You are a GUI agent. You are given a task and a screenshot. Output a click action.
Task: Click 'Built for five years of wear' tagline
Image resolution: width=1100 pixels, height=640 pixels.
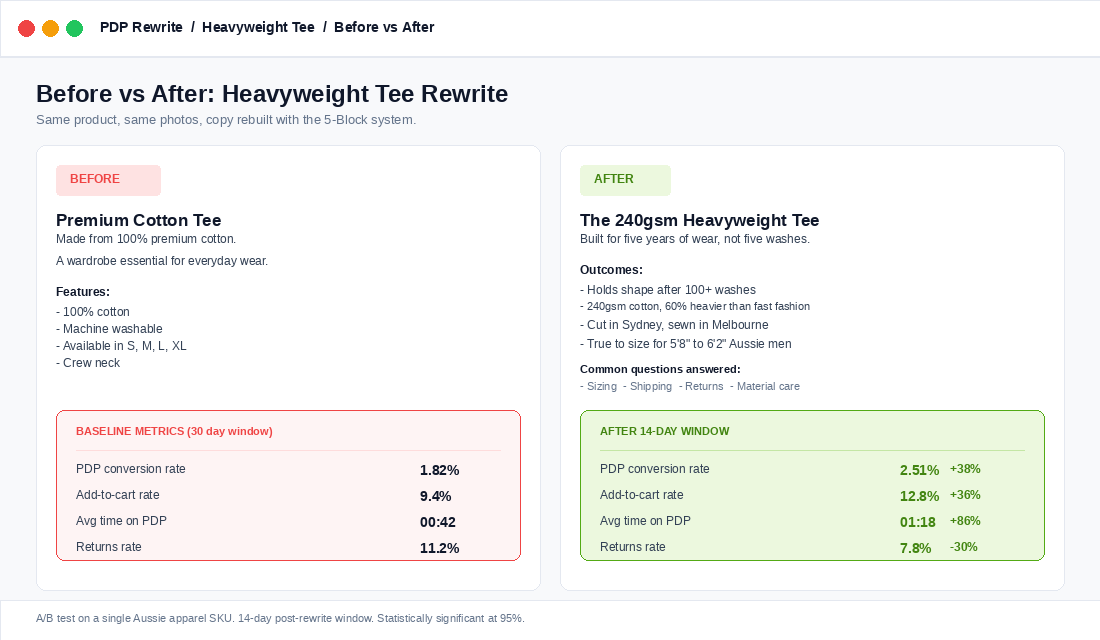(695, 239)
